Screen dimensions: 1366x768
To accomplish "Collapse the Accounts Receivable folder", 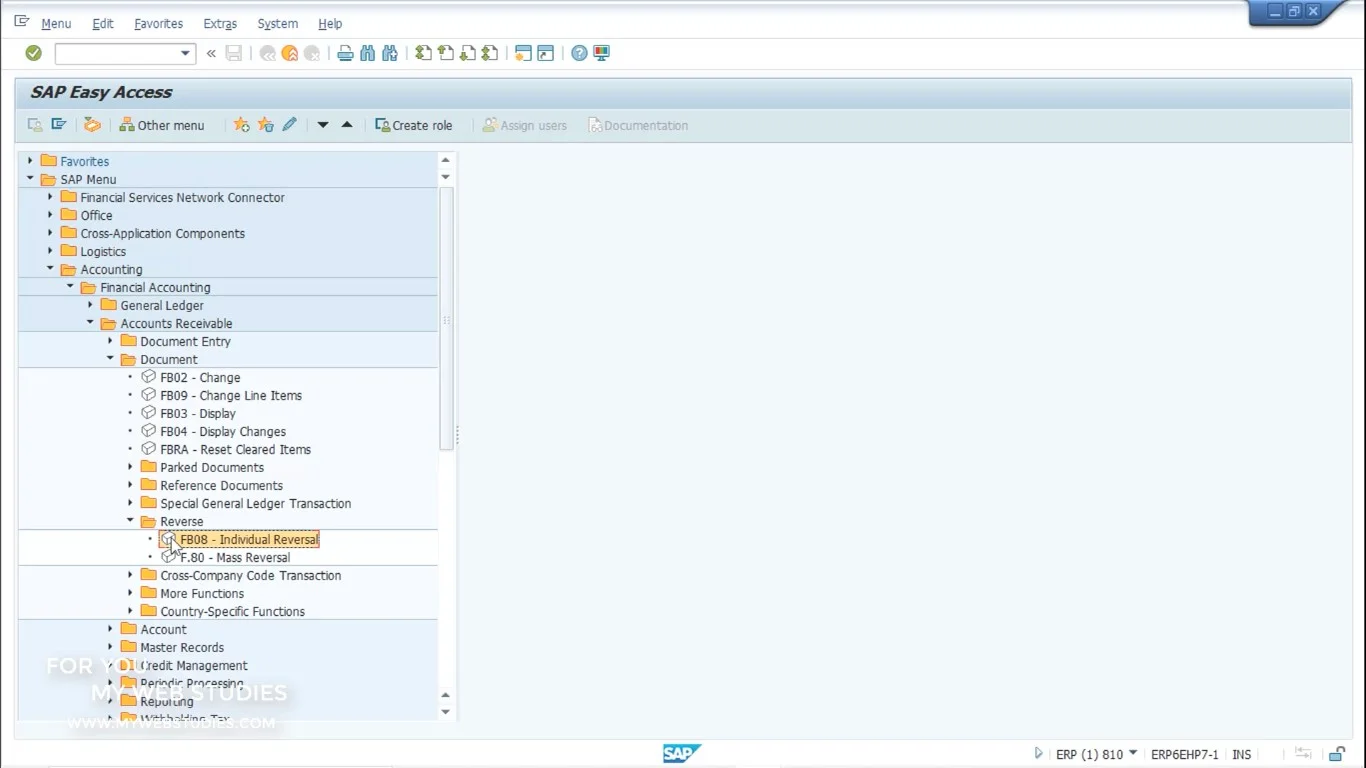I will 90,323.
